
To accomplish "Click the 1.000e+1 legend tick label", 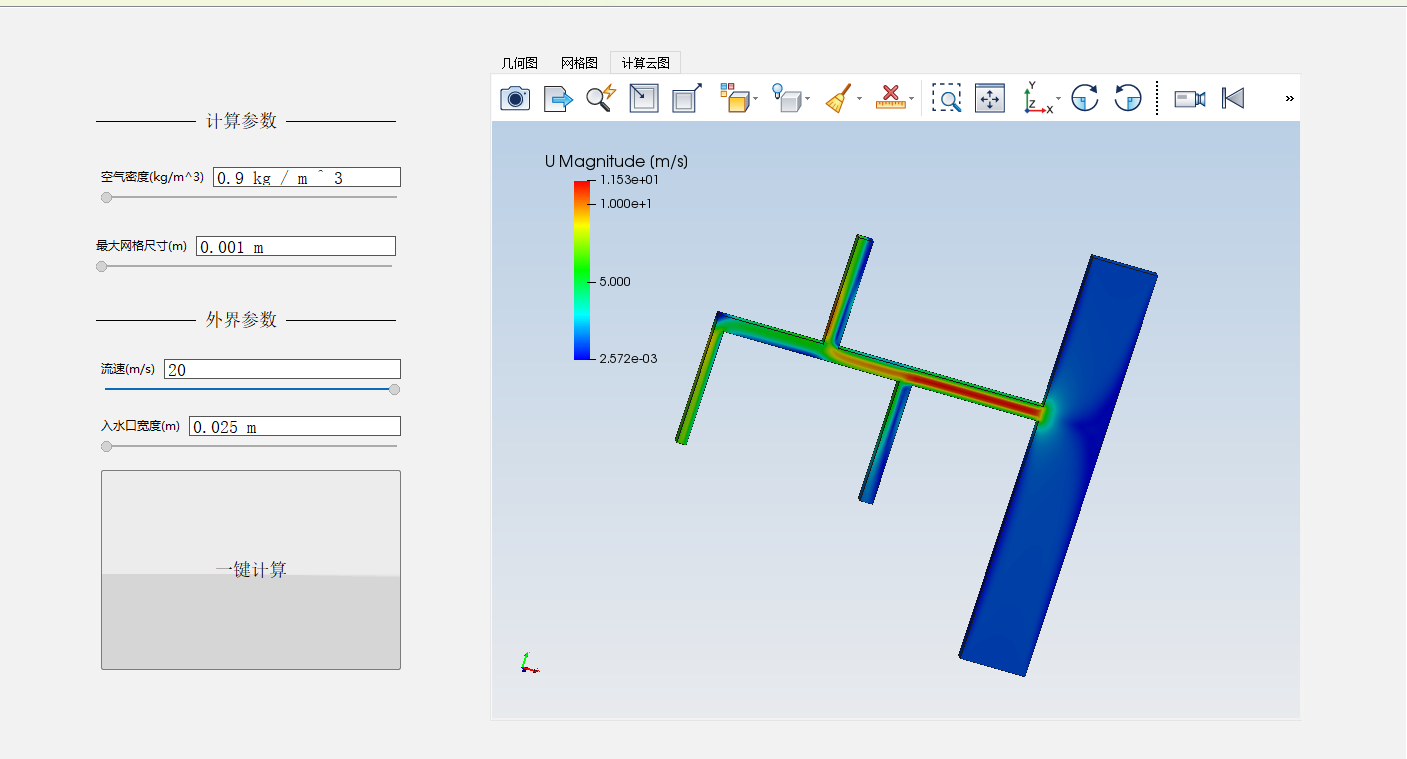I will point(625,203).
